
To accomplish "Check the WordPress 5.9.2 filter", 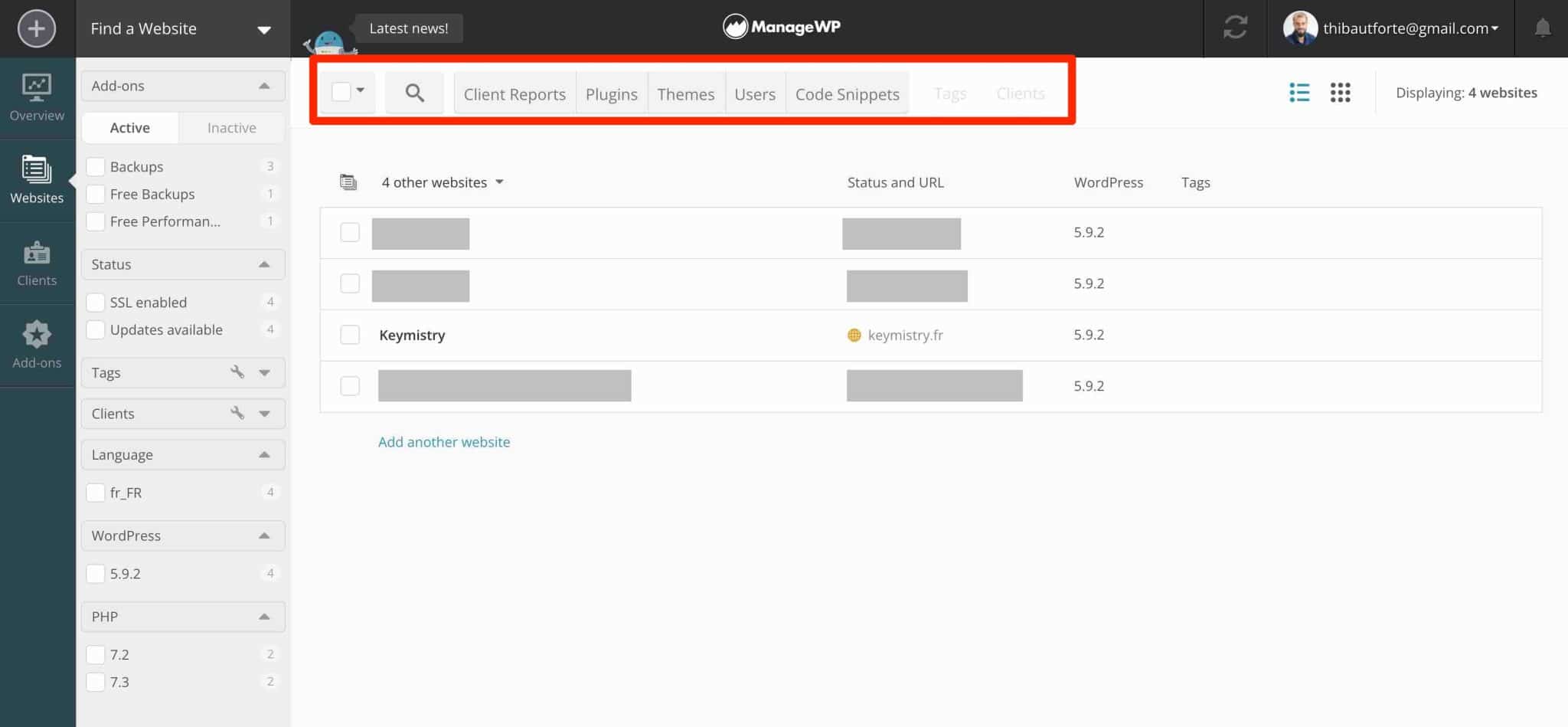I will point(96,573).
